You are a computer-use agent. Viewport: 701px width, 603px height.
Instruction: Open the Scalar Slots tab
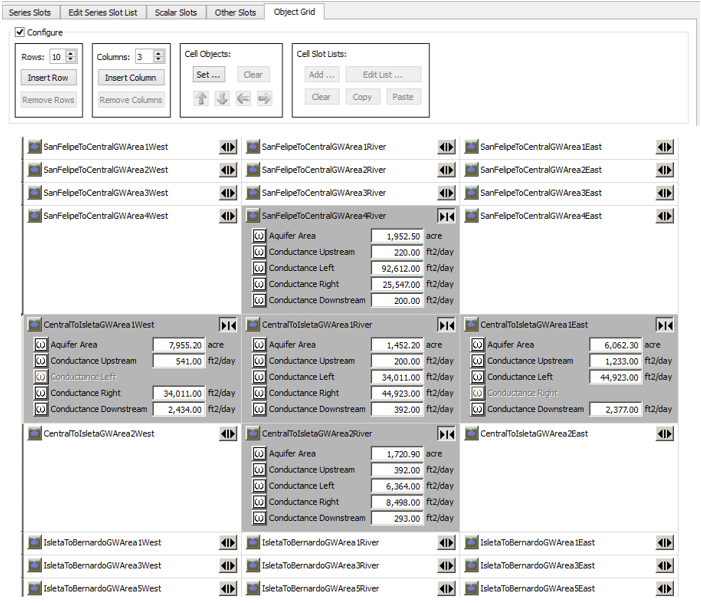176,13
